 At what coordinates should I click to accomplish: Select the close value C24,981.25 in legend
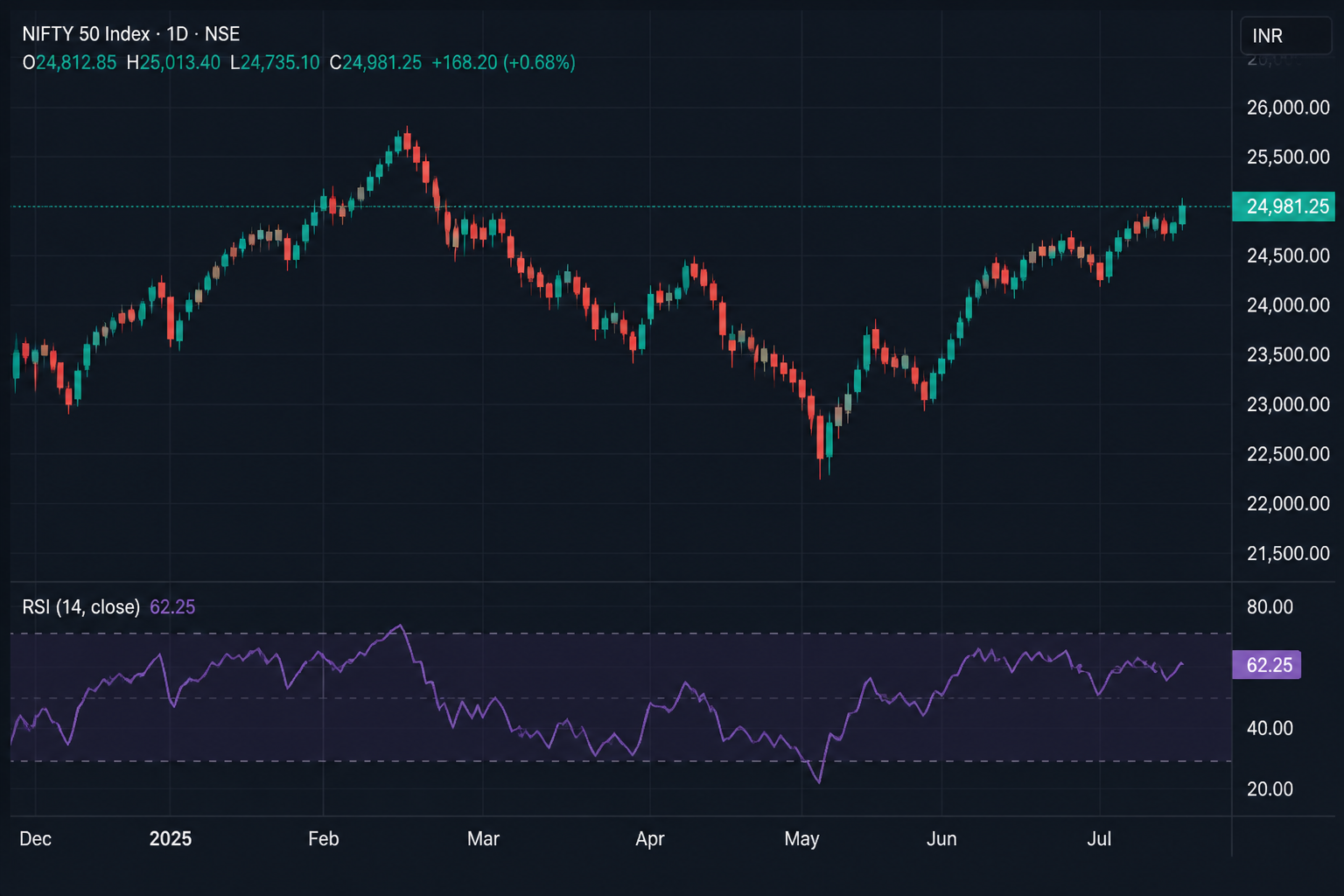tap(375, 63)
